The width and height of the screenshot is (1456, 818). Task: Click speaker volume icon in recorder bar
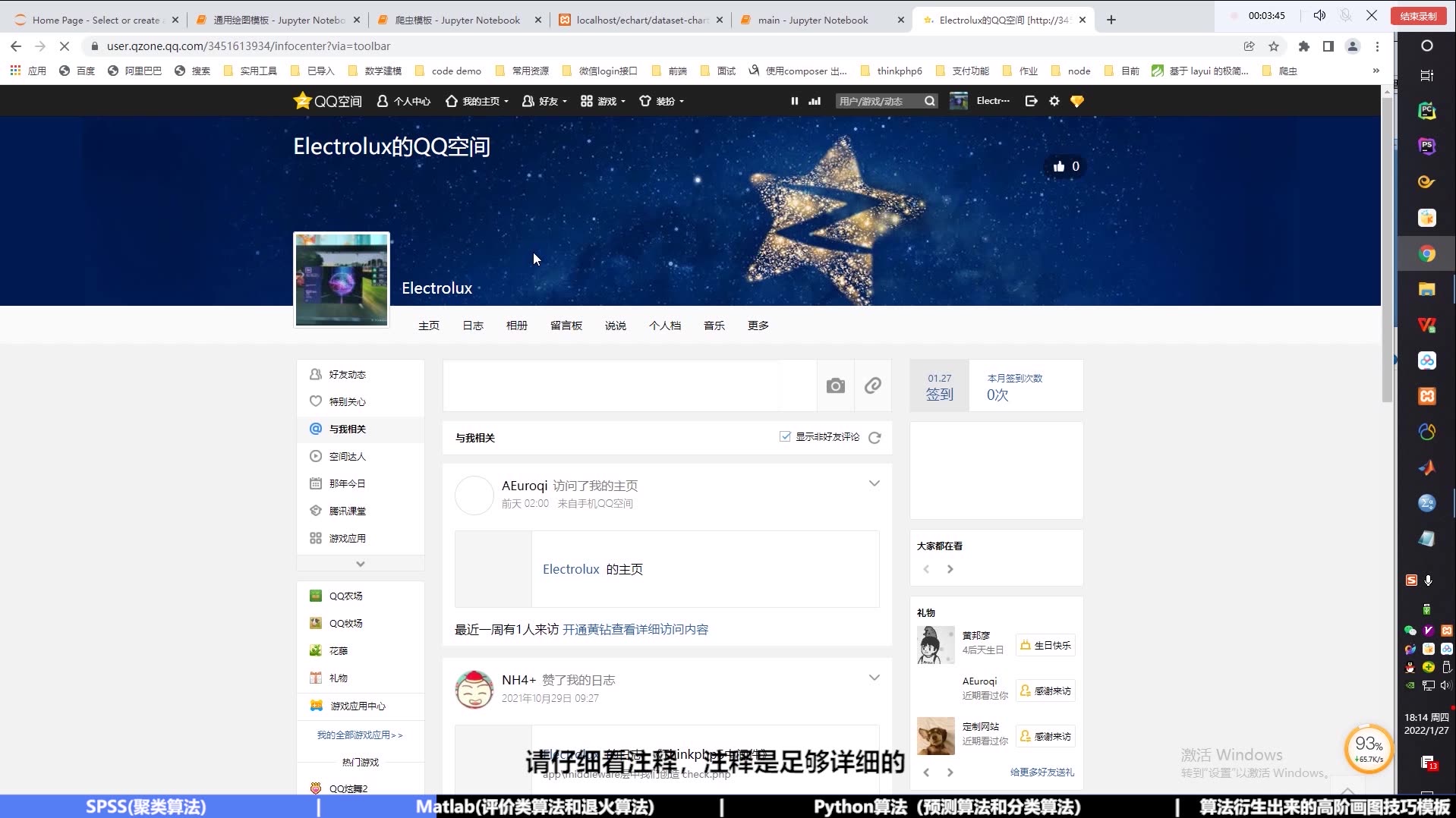point(1320,15)
